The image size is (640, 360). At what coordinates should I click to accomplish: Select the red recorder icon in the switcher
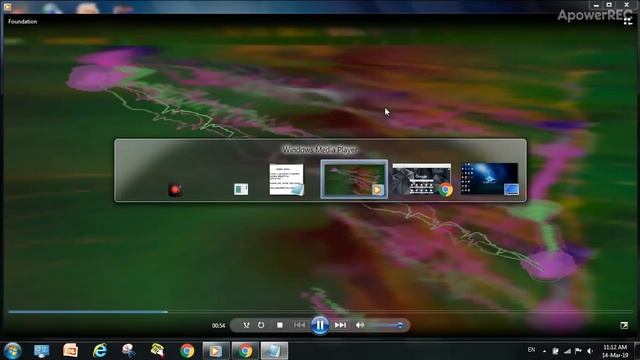pyautogui.click(x=175, y=190)
